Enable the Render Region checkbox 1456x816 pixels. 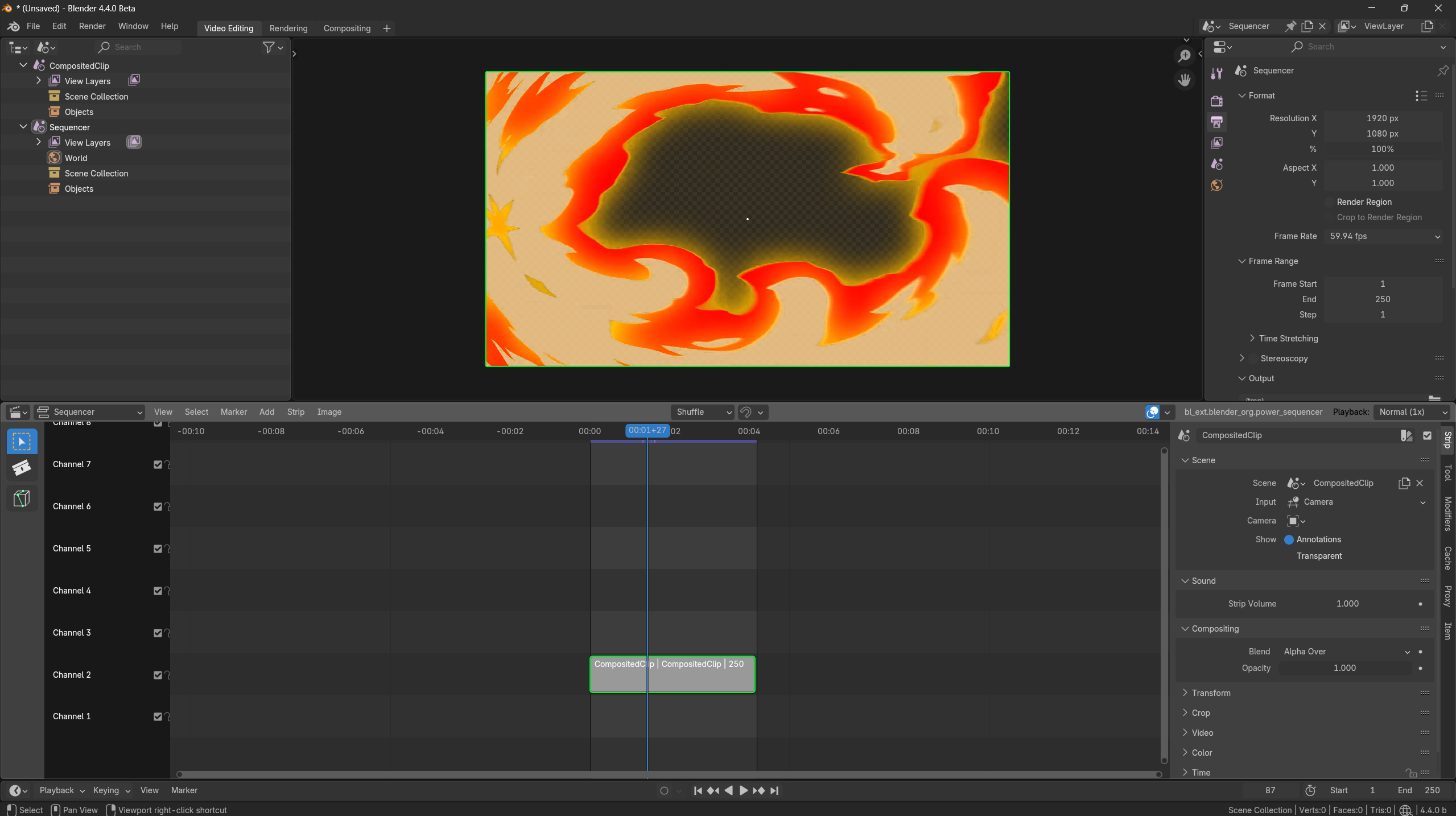[1329, 202]
